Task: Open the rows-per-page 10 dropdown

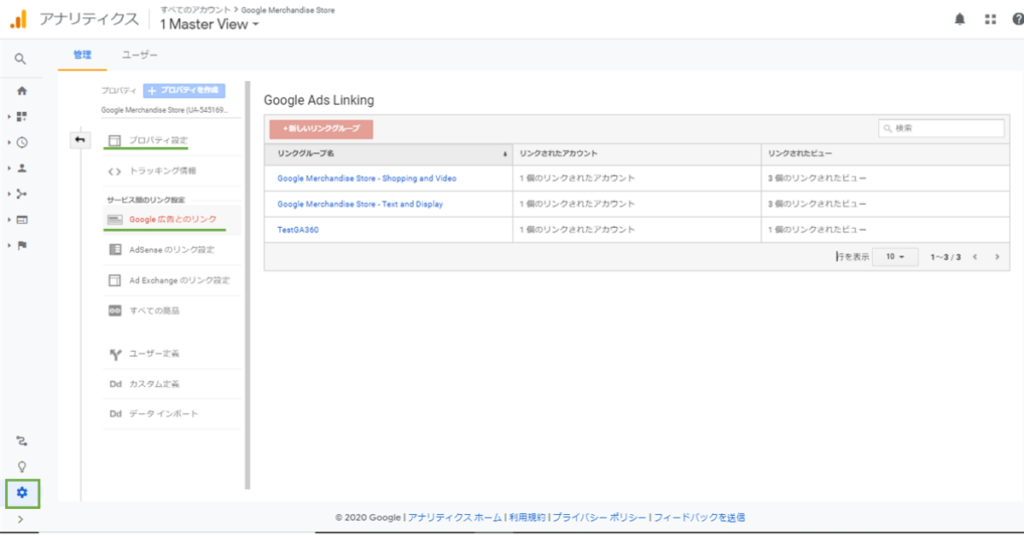Action: [x=895, y=257]
